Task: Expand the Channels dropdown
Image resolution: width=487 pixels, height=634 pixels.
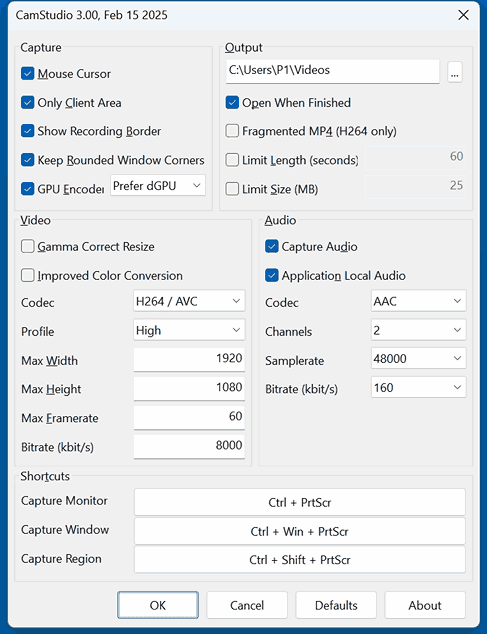Action: click(419, 330)
